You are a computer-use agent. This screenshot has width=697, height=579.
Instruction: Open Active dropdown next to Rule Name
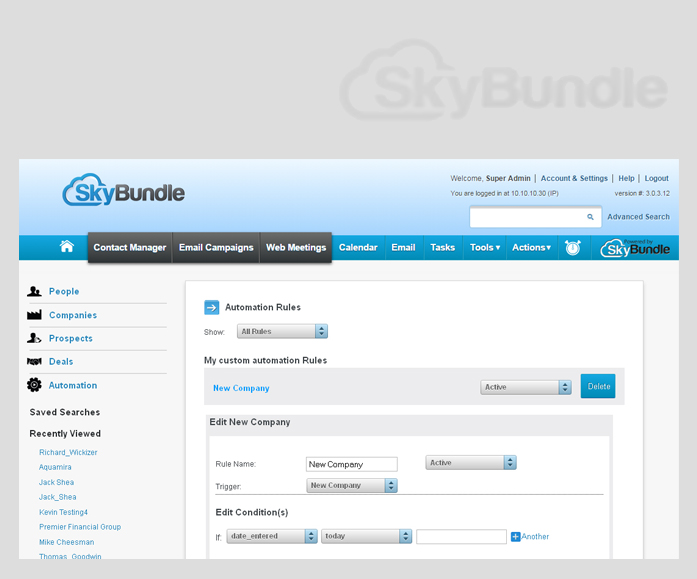click(471, 463)
